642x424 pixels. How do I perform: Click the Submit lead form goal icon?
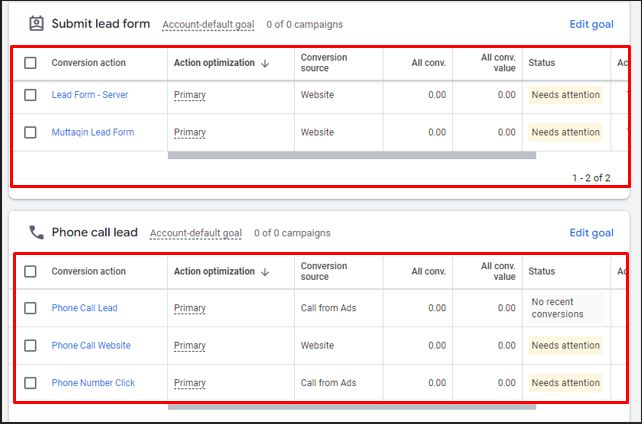point(36,23)
